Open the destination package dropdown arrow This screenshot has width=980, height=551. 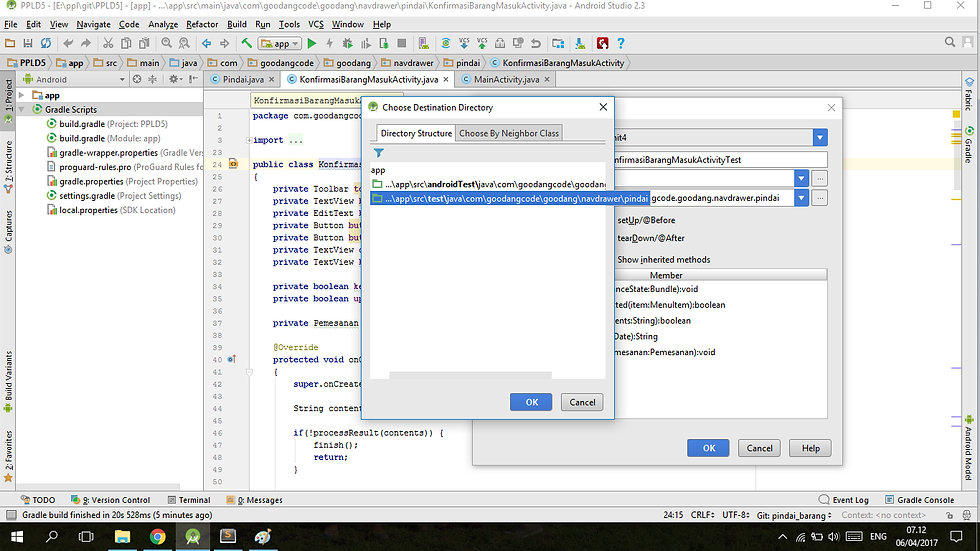click(801, 198)
